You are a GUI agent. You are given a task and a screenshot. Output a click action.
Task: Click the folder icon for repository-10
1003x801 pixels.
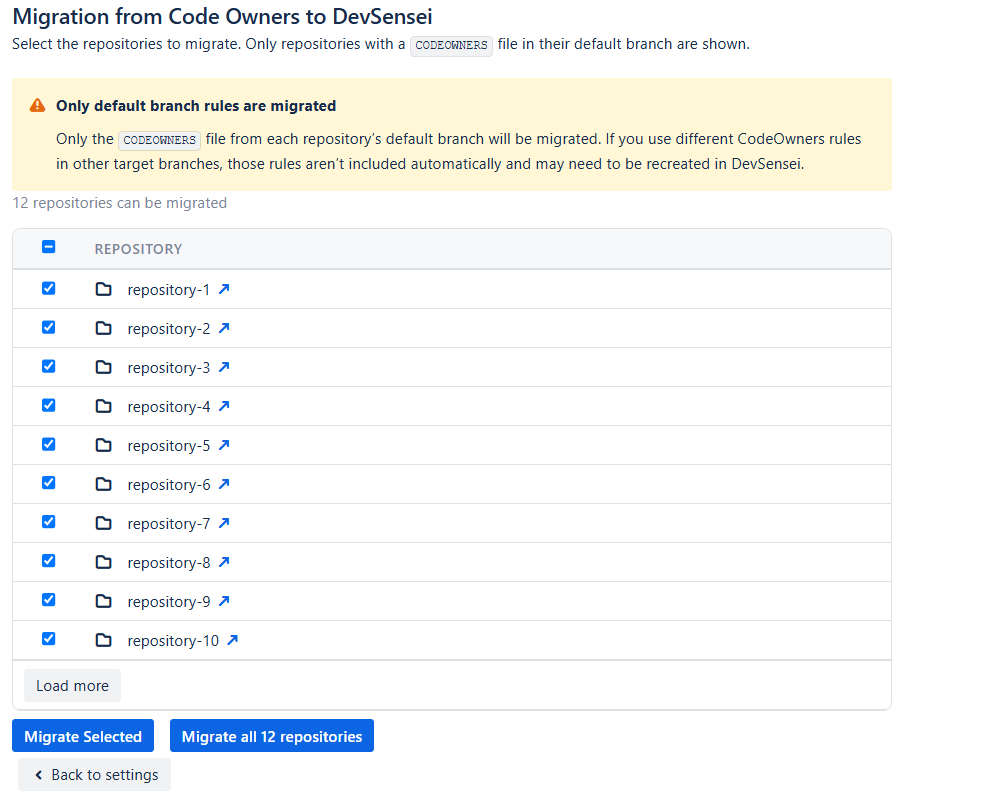[104, 640]
